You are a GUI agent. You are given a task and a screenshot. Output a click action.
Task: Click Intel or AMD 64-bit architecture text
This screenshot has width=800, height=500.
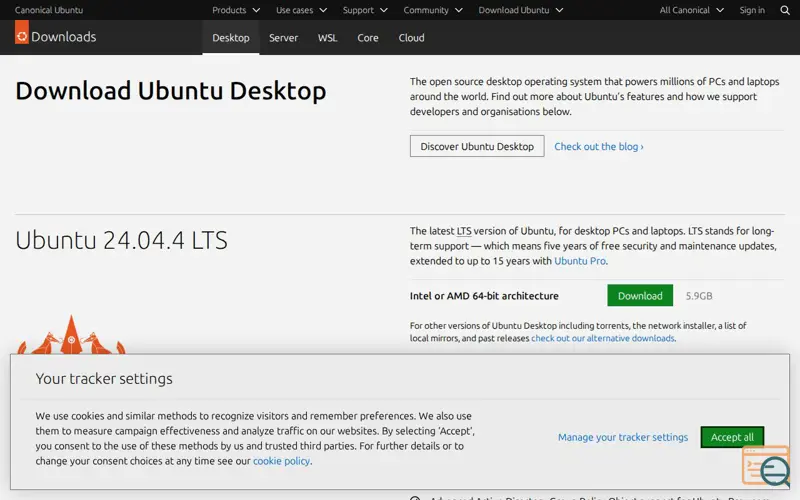pyautogui.click(x=484, y=296)
